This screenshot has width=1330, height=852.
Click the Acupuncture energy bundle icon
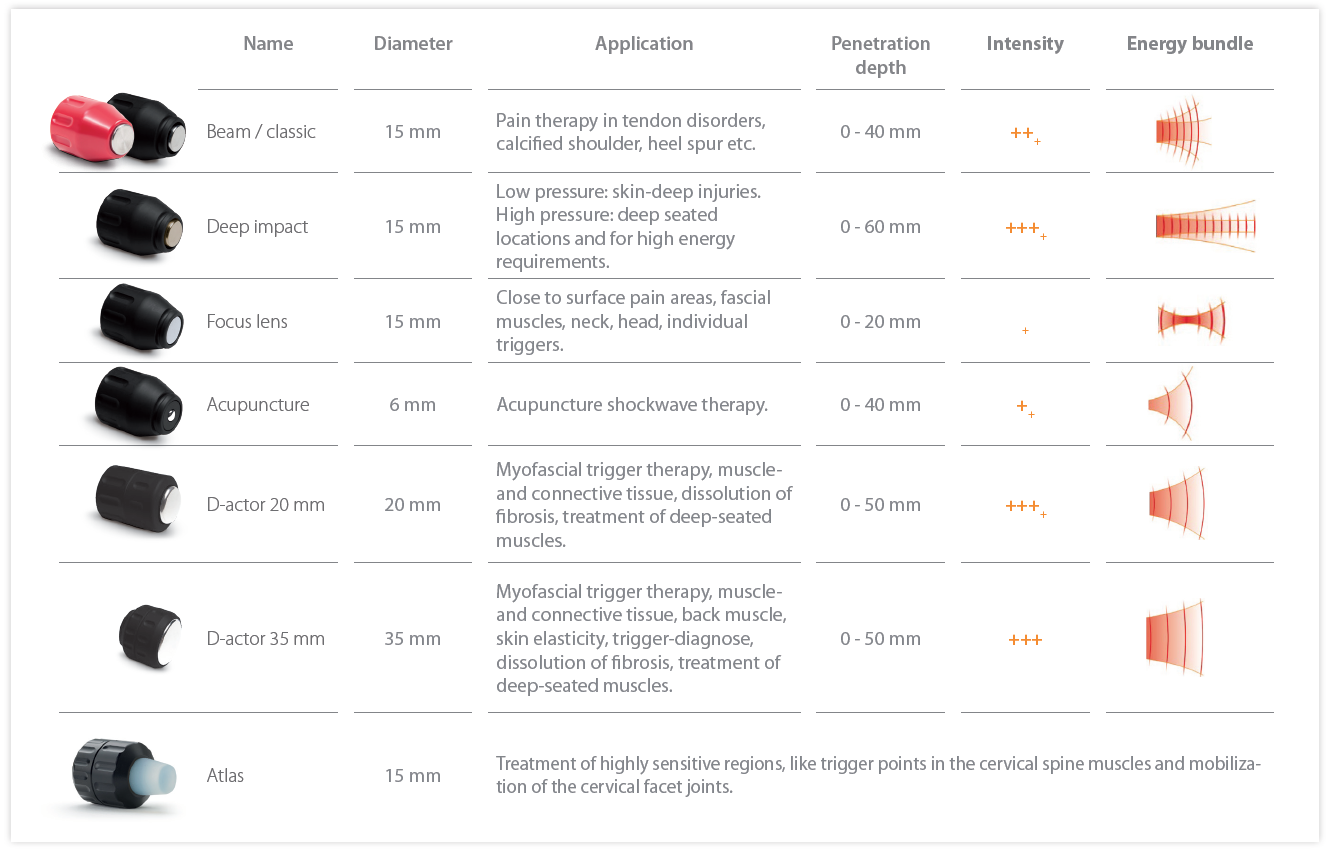pyautogui.click(x=1172, y=404)
